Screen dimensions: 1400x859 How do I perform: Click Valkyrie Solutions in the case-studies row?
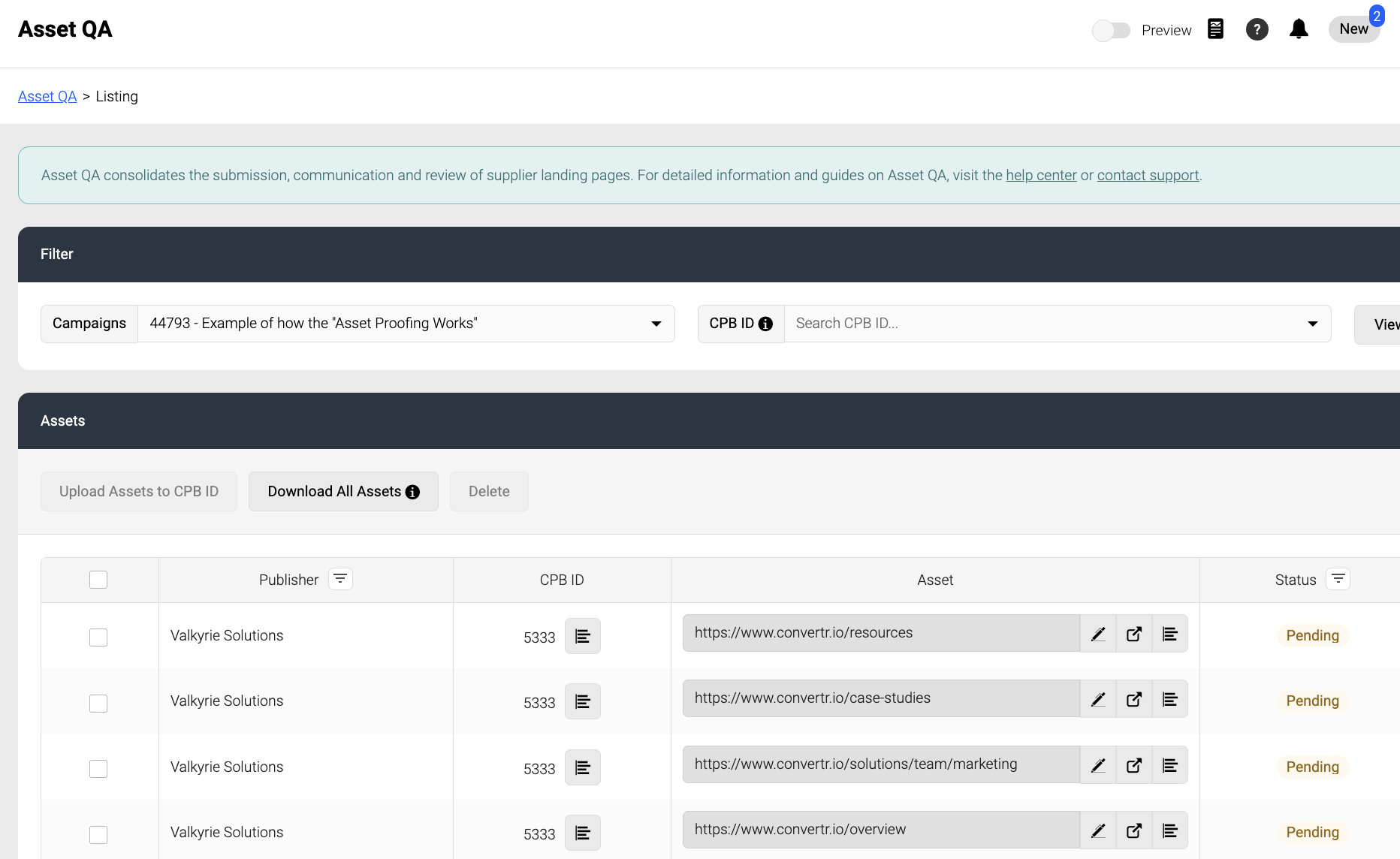pos(227,701)
